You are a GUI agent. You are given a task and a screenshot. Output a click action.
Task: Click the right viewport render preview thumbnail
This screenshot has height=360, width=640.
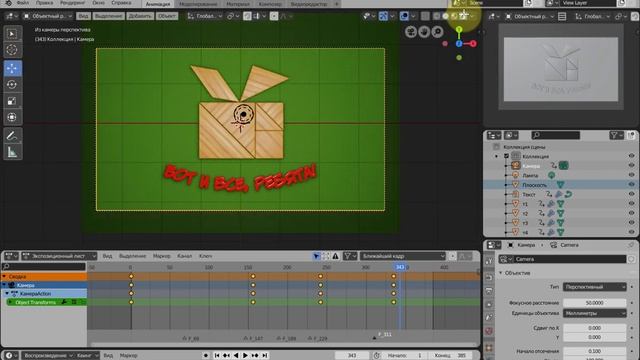tap(561, 69)
